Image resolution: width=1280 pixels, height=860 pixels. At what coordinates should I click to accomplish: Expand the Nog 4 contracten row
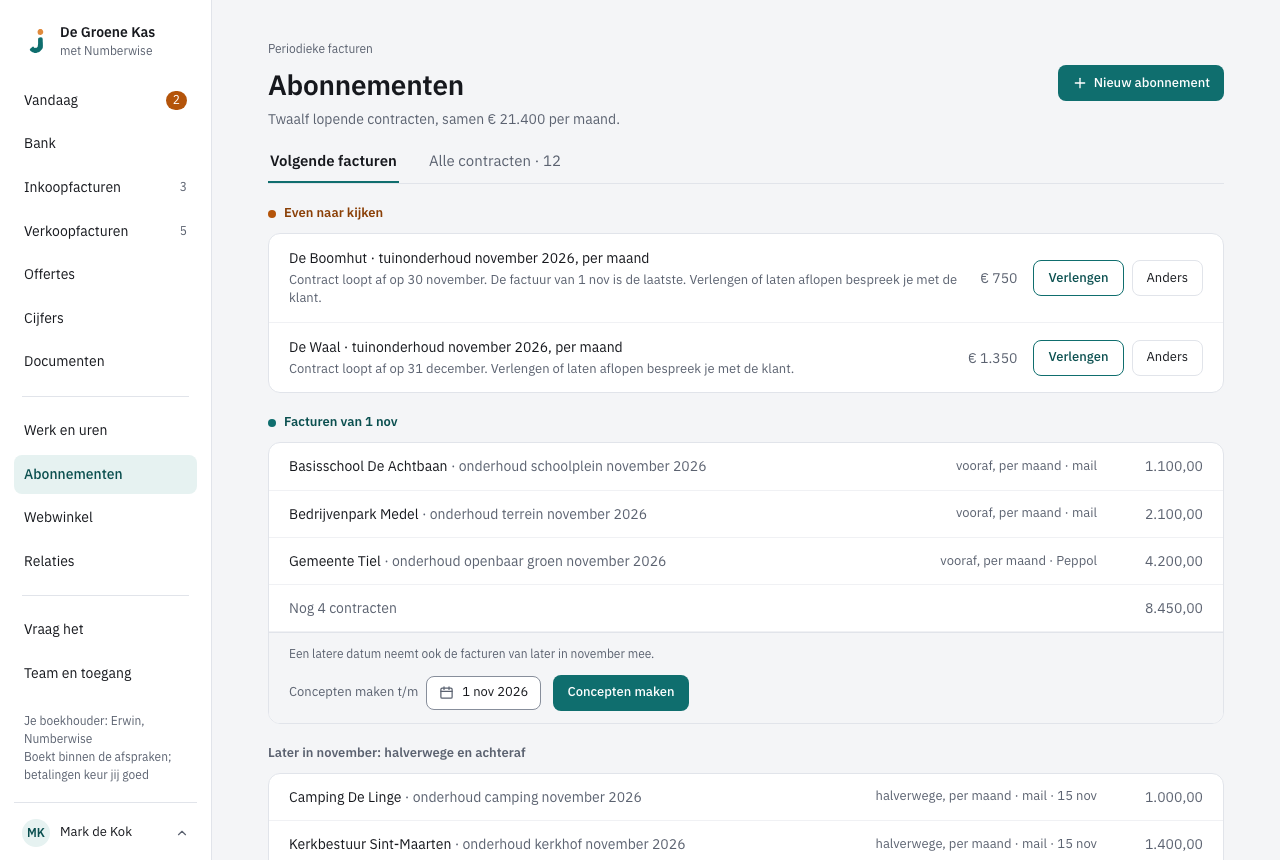[746, 608]
